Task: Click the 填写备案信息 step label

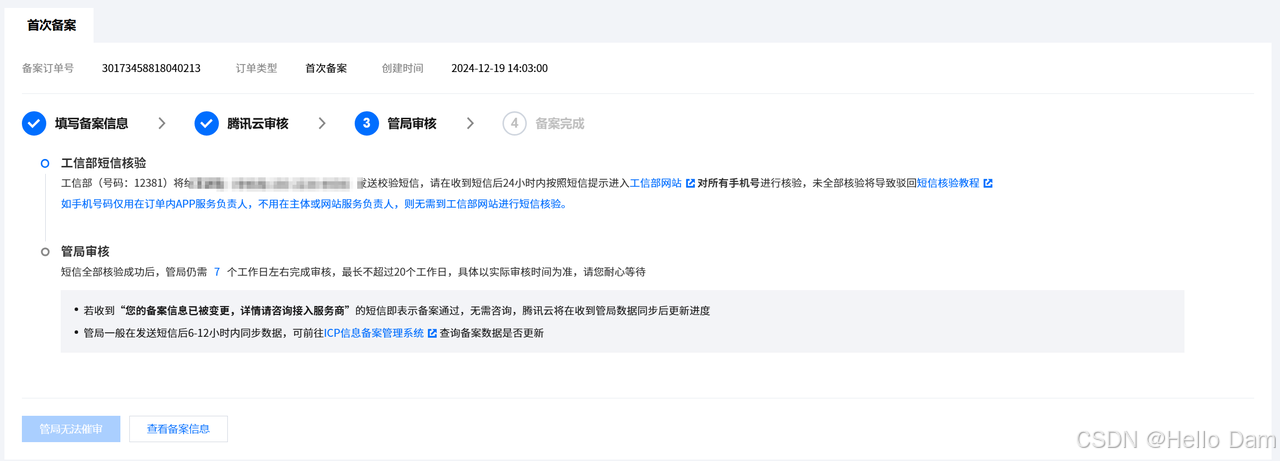Action: [92, 124]
